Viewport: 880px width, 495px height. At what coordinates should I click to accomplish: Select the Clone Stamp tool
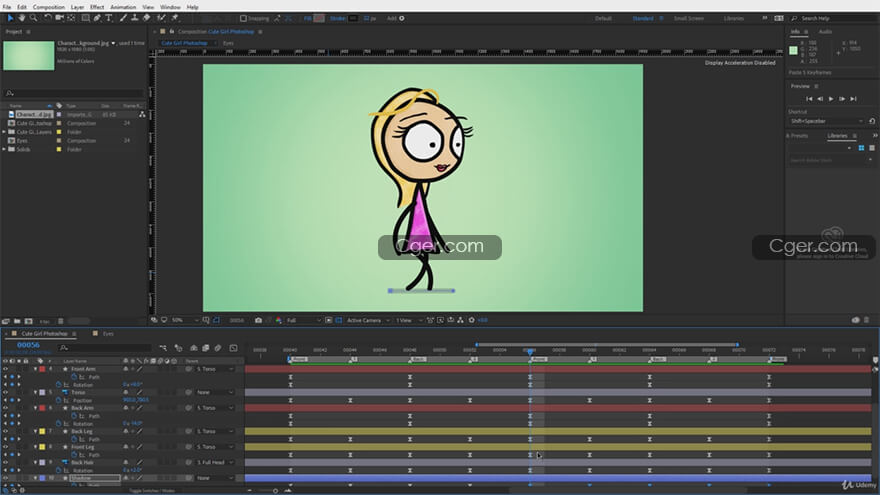(135, 19)
